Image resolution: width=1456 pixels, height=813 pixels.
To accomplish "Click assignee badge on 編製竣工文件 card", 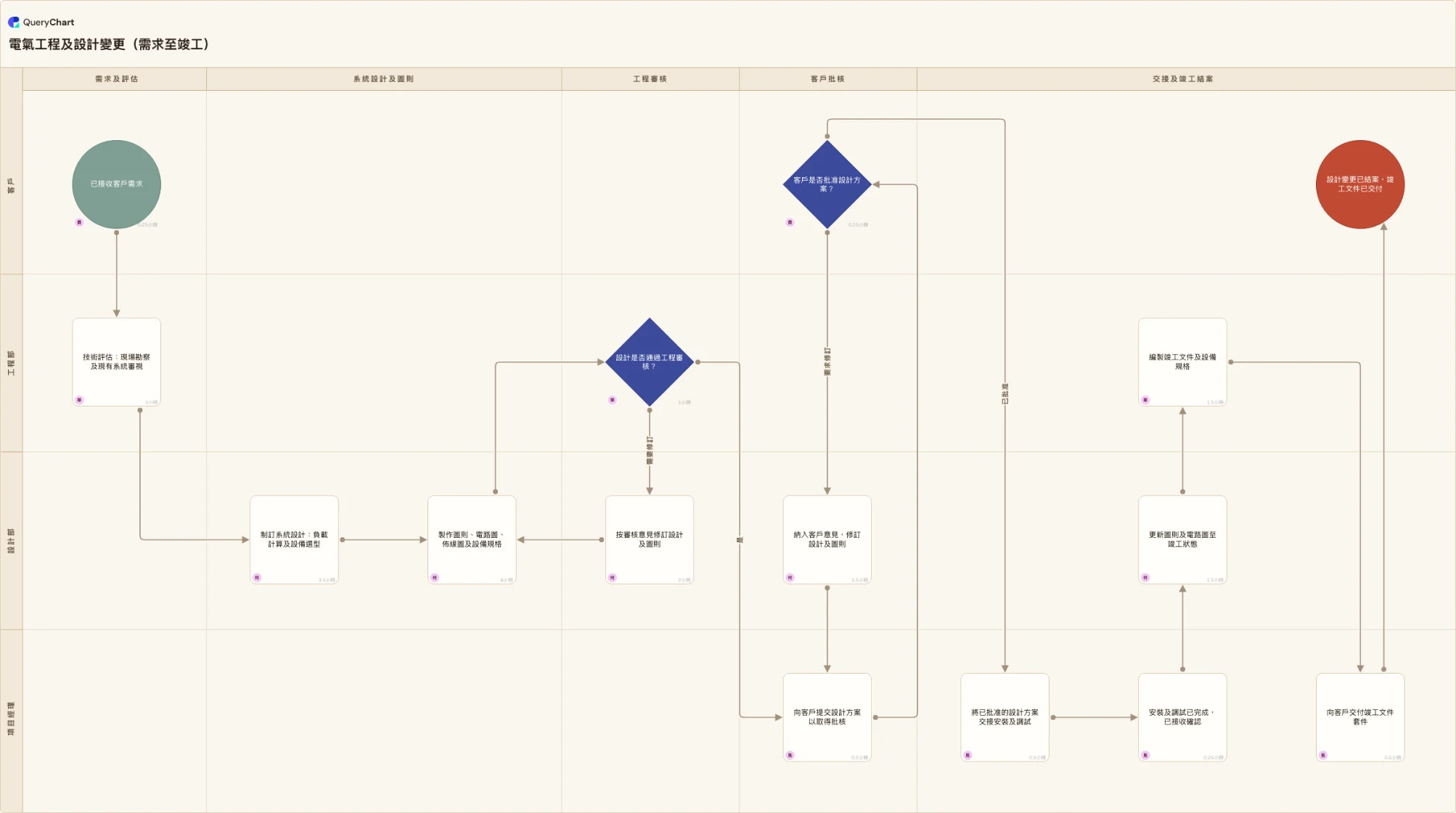I will pos(1145,400).
